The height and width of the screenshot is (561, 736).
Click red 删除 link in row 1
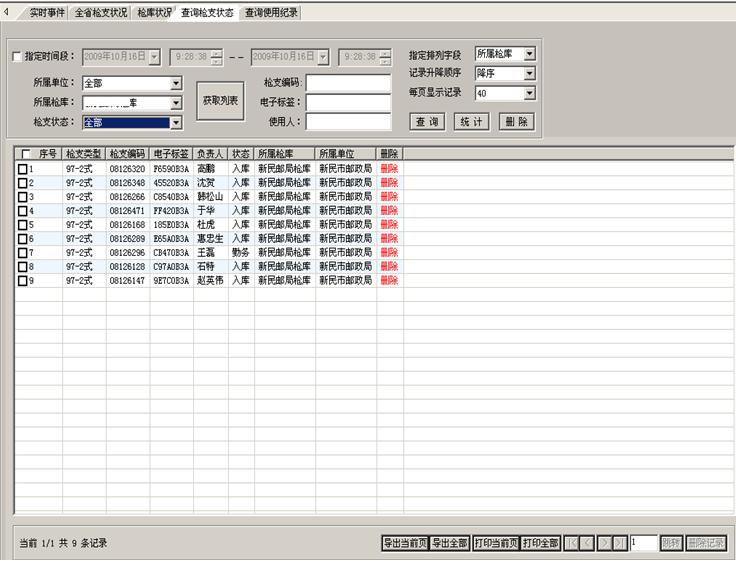(389, 169)
